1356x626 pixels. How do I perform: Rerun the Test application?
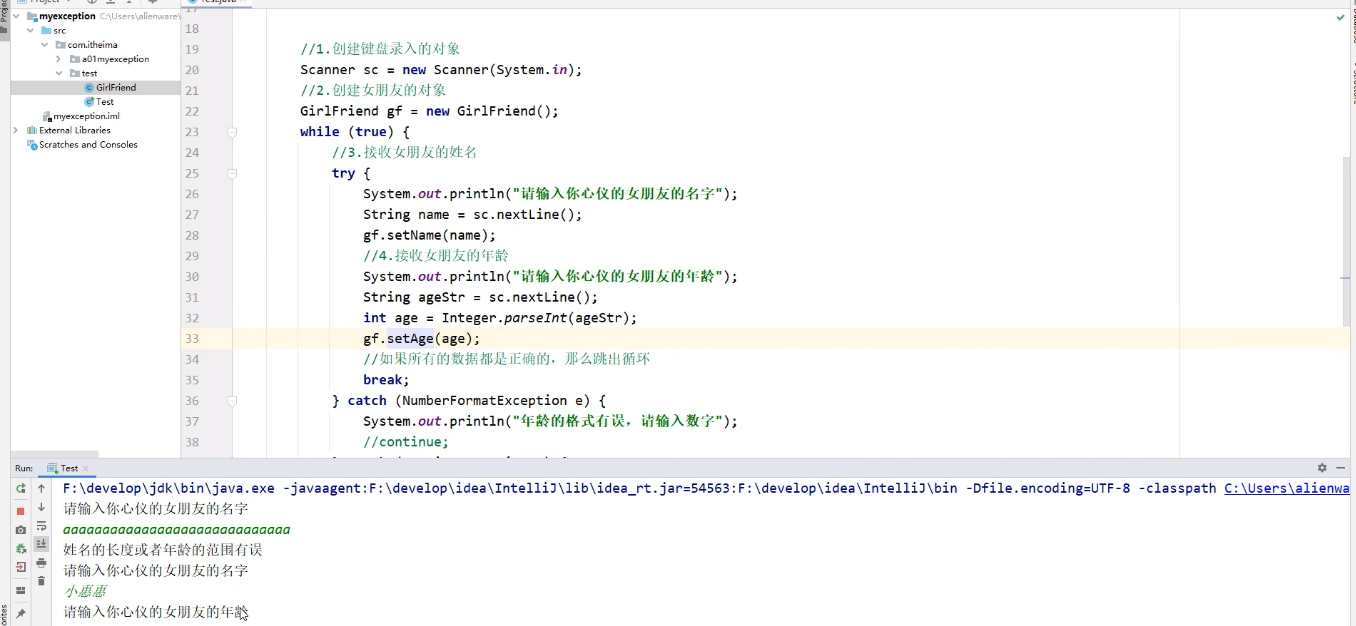pos(20,488)
